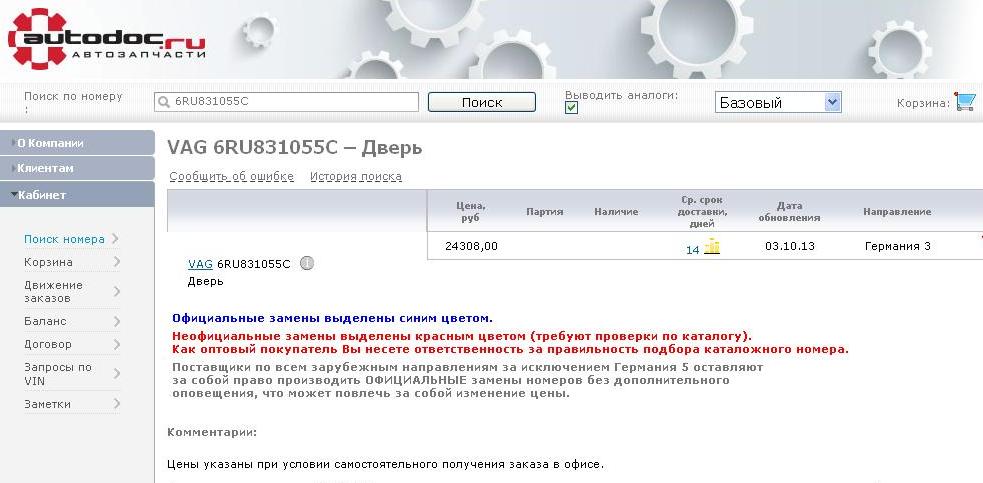The width and height of the screenshot is (983, 483).
Task: Expand the Клиентам section
Action: point(77,168)
